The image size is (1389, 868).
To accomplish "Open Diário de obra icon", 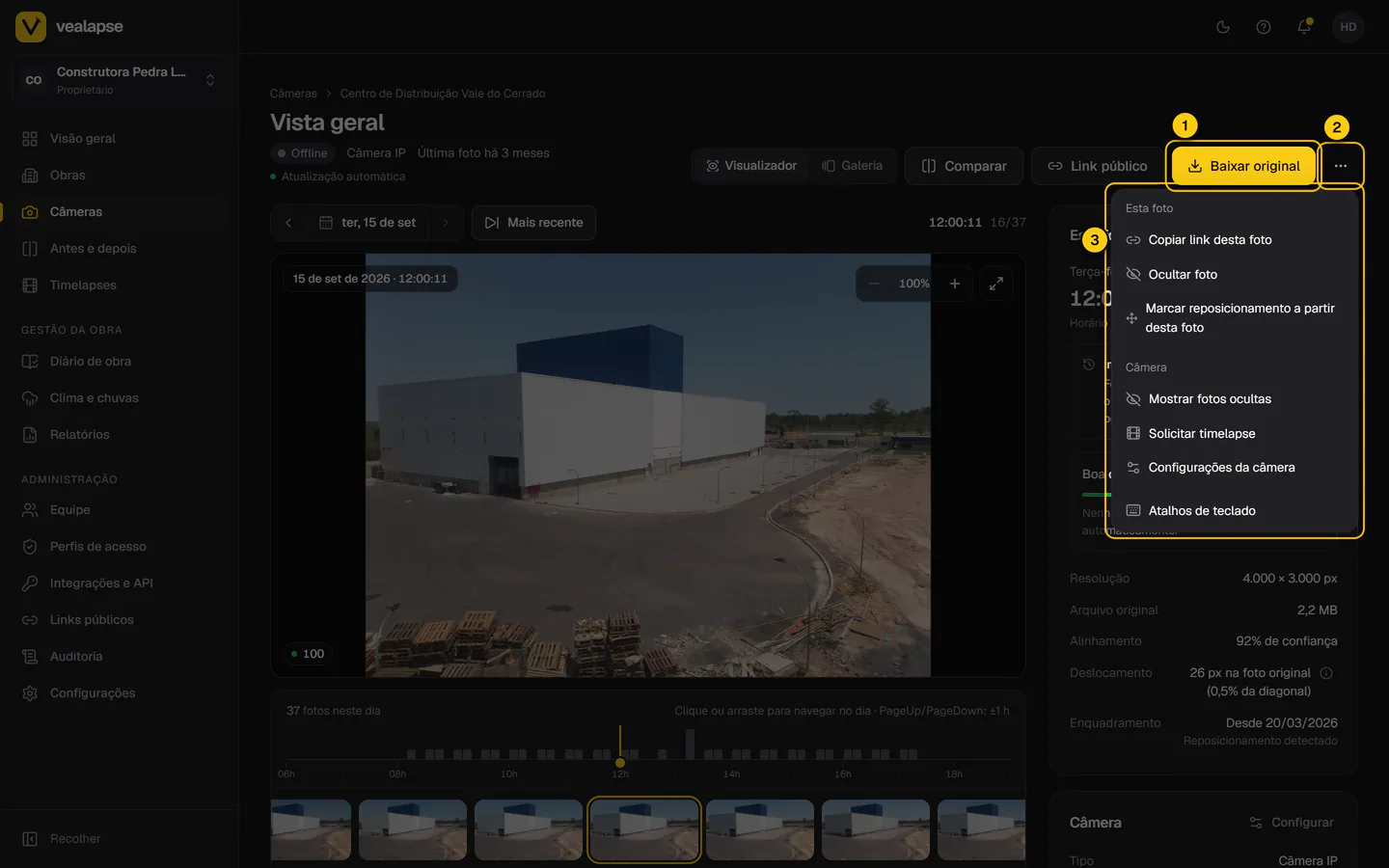I will pyautogui.click(x=30, y=362).
